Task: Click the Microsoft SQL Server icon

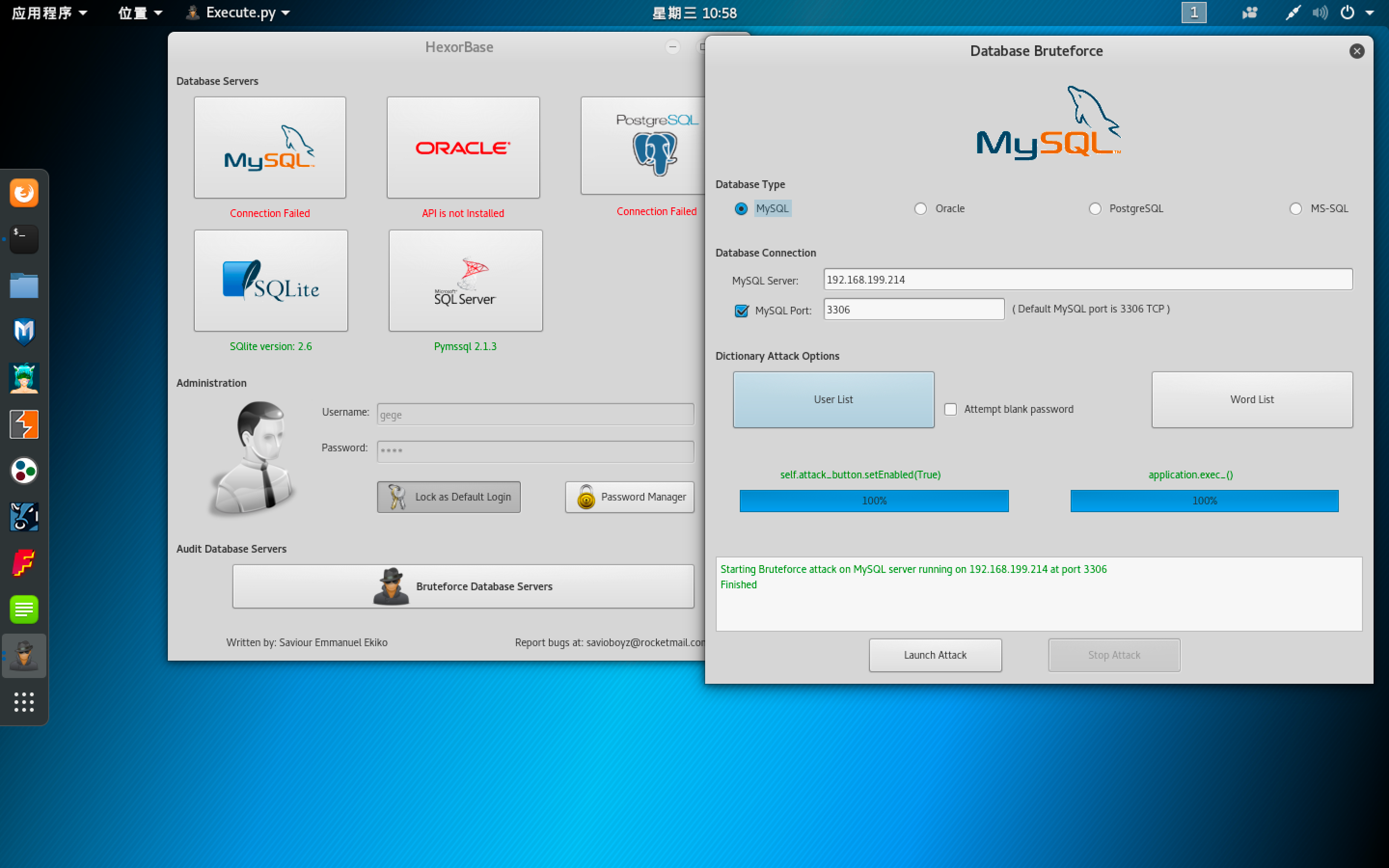Action: point(465,281)
